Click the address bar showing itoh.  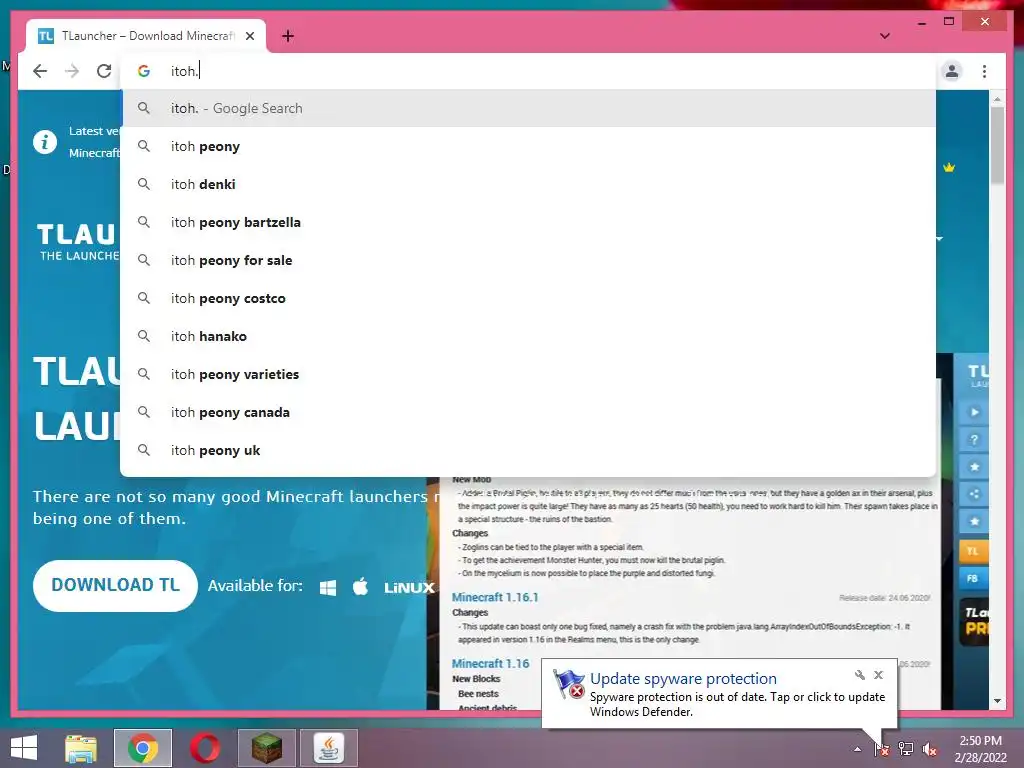pyautogui.click(x=529, y=71)
